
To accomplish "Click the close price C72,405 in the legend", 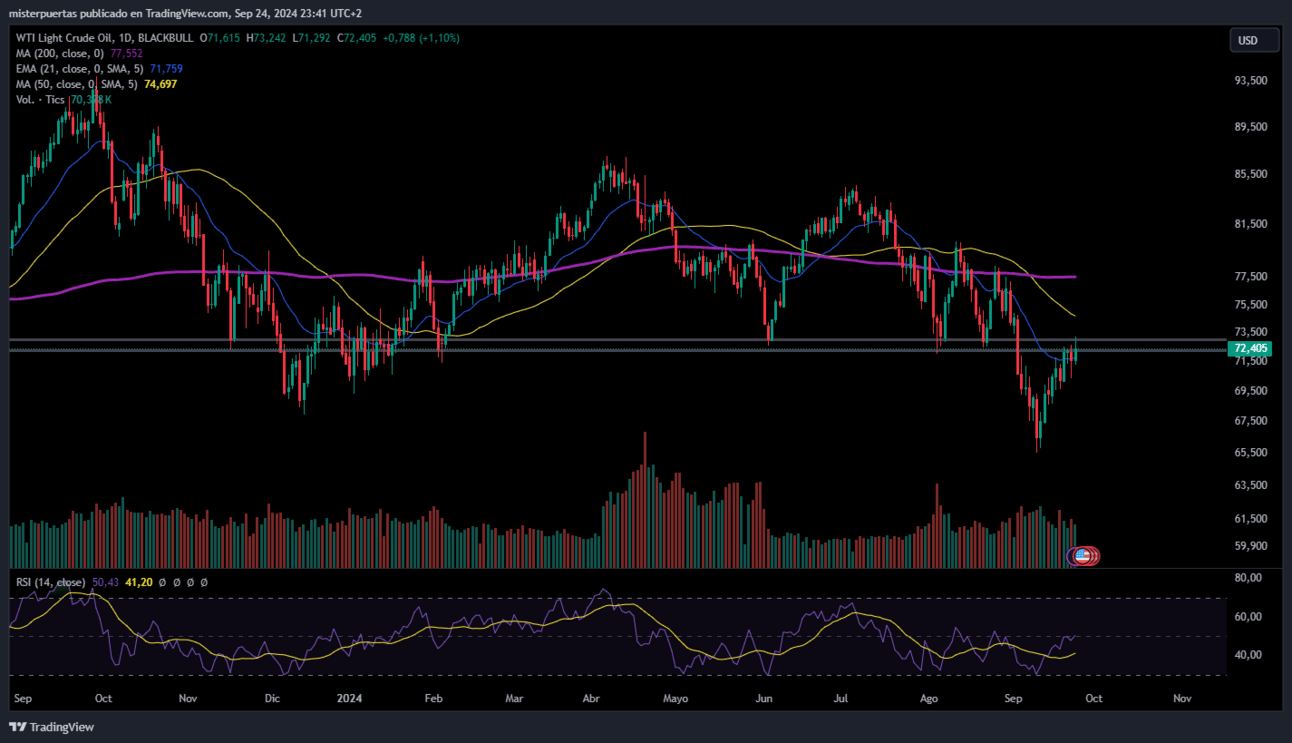I will pyautogui.click(x=355, y=38).
